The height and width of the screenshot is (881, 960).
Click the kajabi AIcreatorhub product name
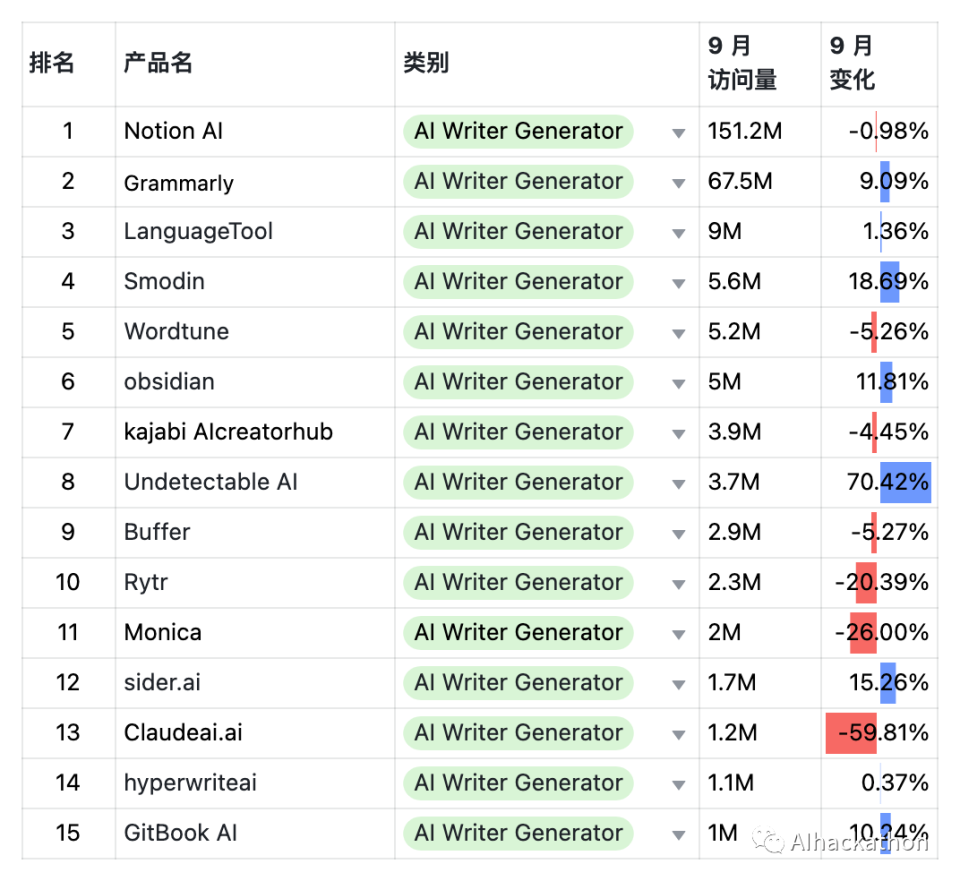(x=228, y=432)
